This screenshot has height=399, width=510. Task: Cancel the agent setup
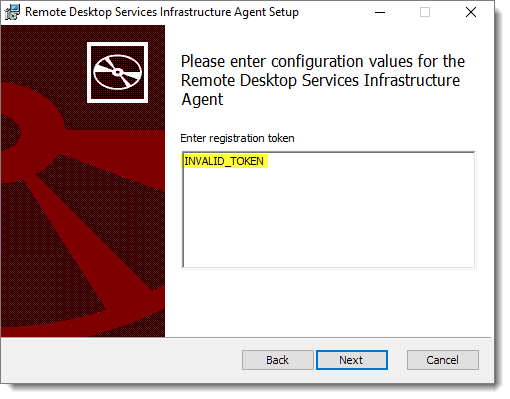pyautogui.click(x=442, y=360)
